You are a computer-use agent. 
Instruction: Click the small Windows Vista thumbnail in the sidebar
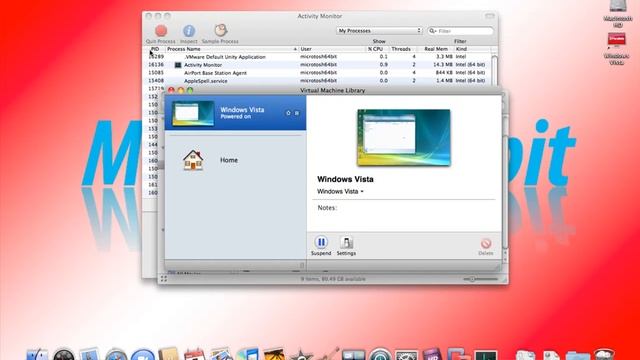193,113
